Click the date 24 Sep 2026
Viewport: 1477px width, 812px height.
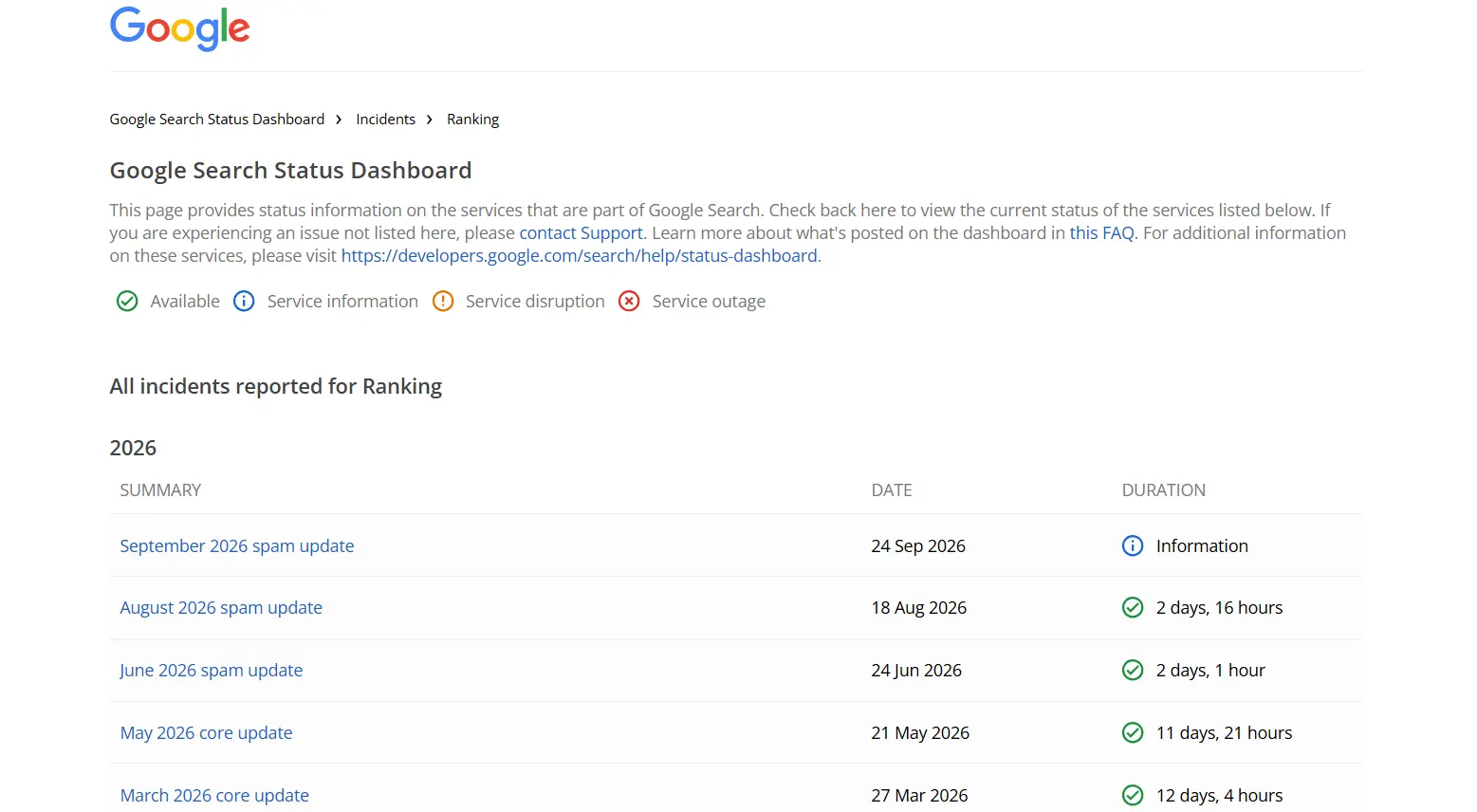(x=918, y=545)
